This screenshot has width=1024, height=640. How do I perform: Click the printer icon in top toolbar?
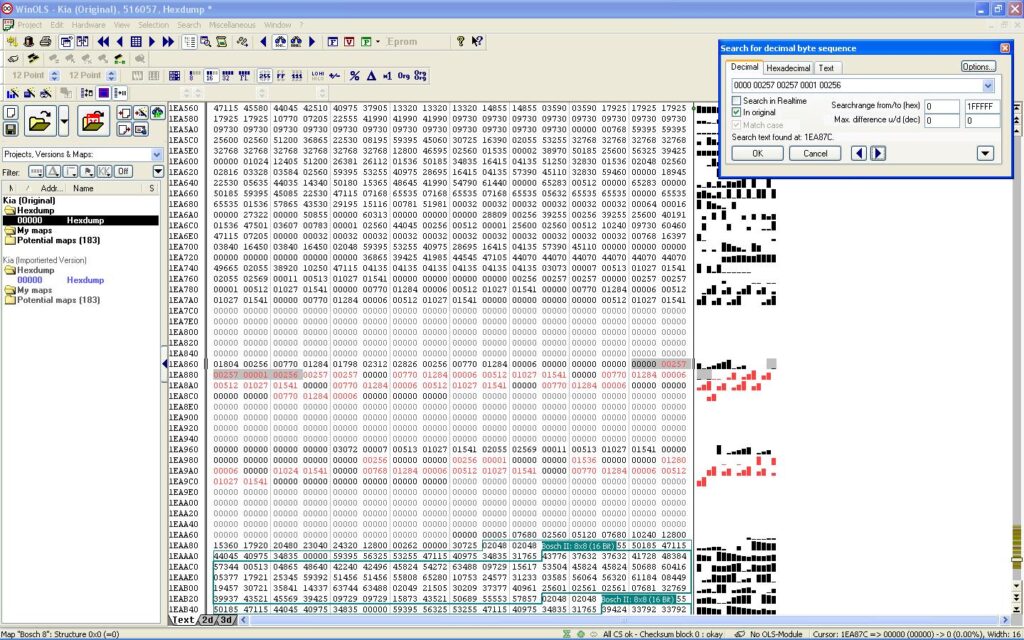[x=45, y=41]
